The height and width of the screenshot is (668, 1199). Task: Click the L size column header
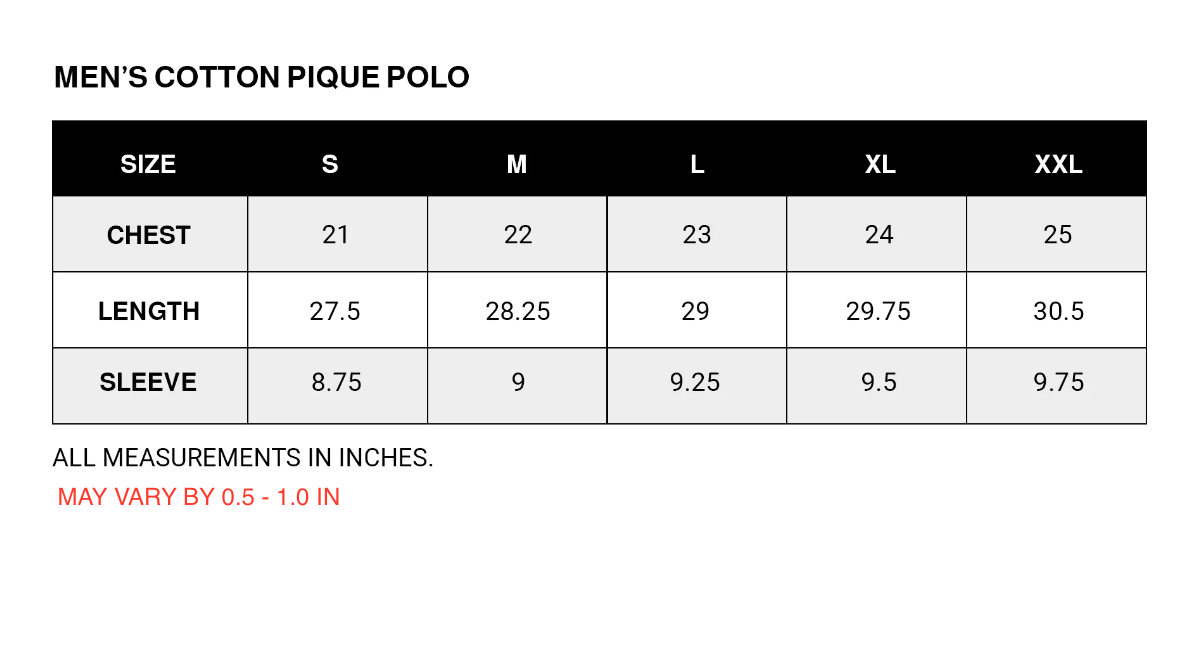click(697, 164)
